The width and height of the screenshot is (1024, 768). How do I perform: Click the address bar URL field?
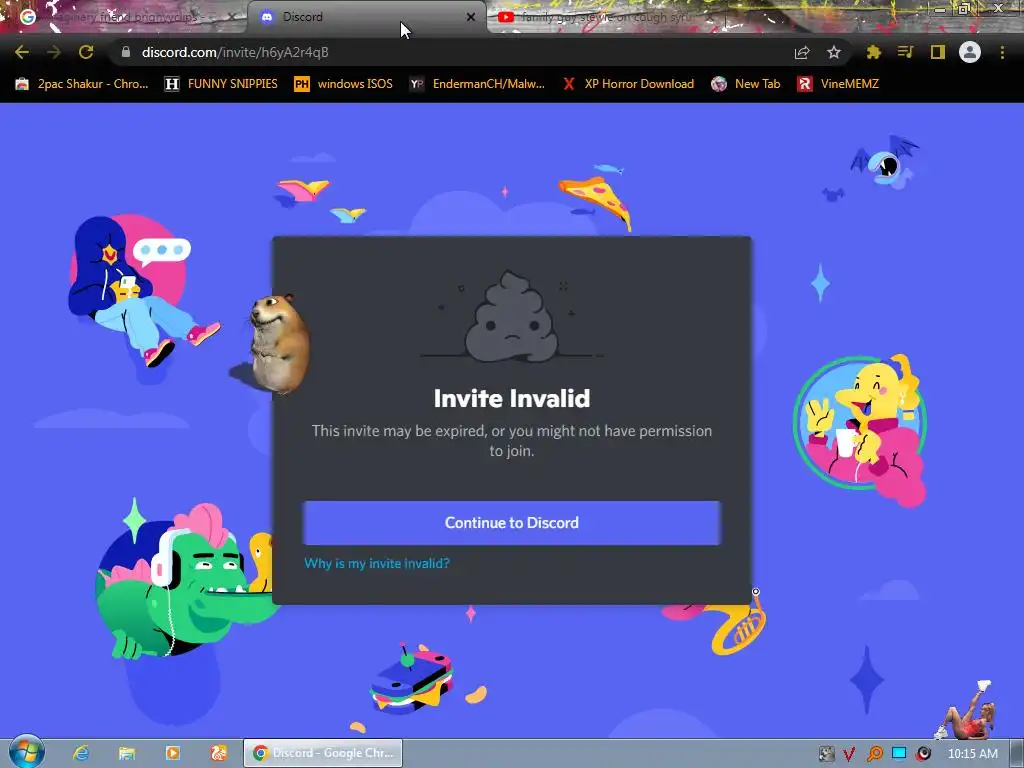pyautogui.click(x=457, y=52)
